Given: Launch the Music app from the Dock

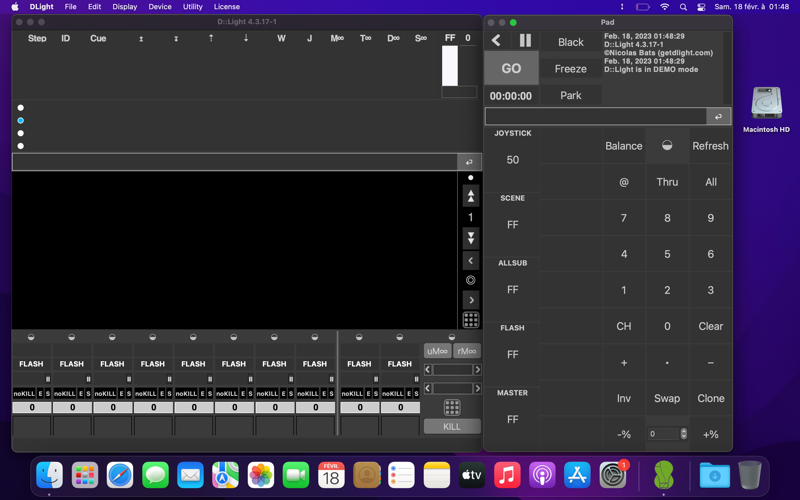Looking at the screenshot, I should (x=507, y=475).
